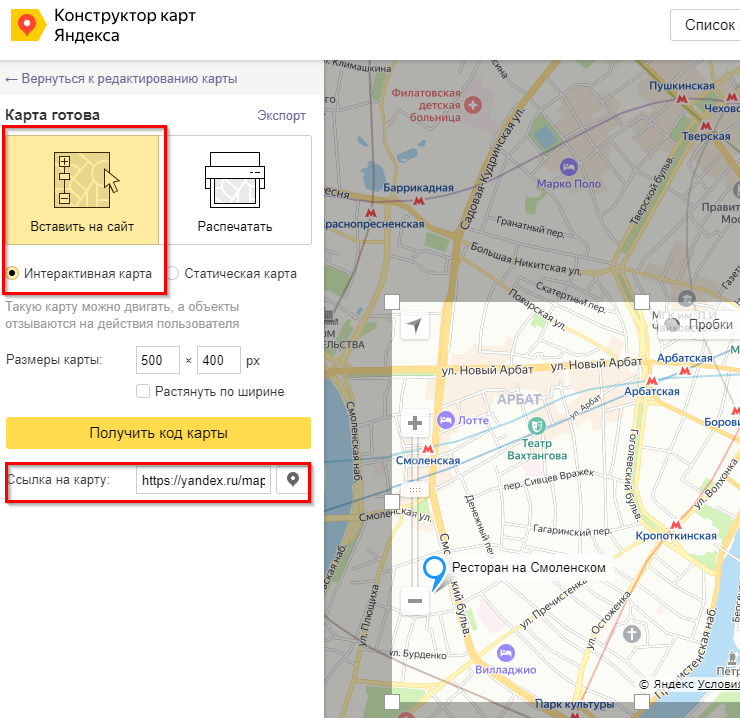Click the Кропоткинская metro station icon
This screenshot has width=740, height=718.
(676, 524)
